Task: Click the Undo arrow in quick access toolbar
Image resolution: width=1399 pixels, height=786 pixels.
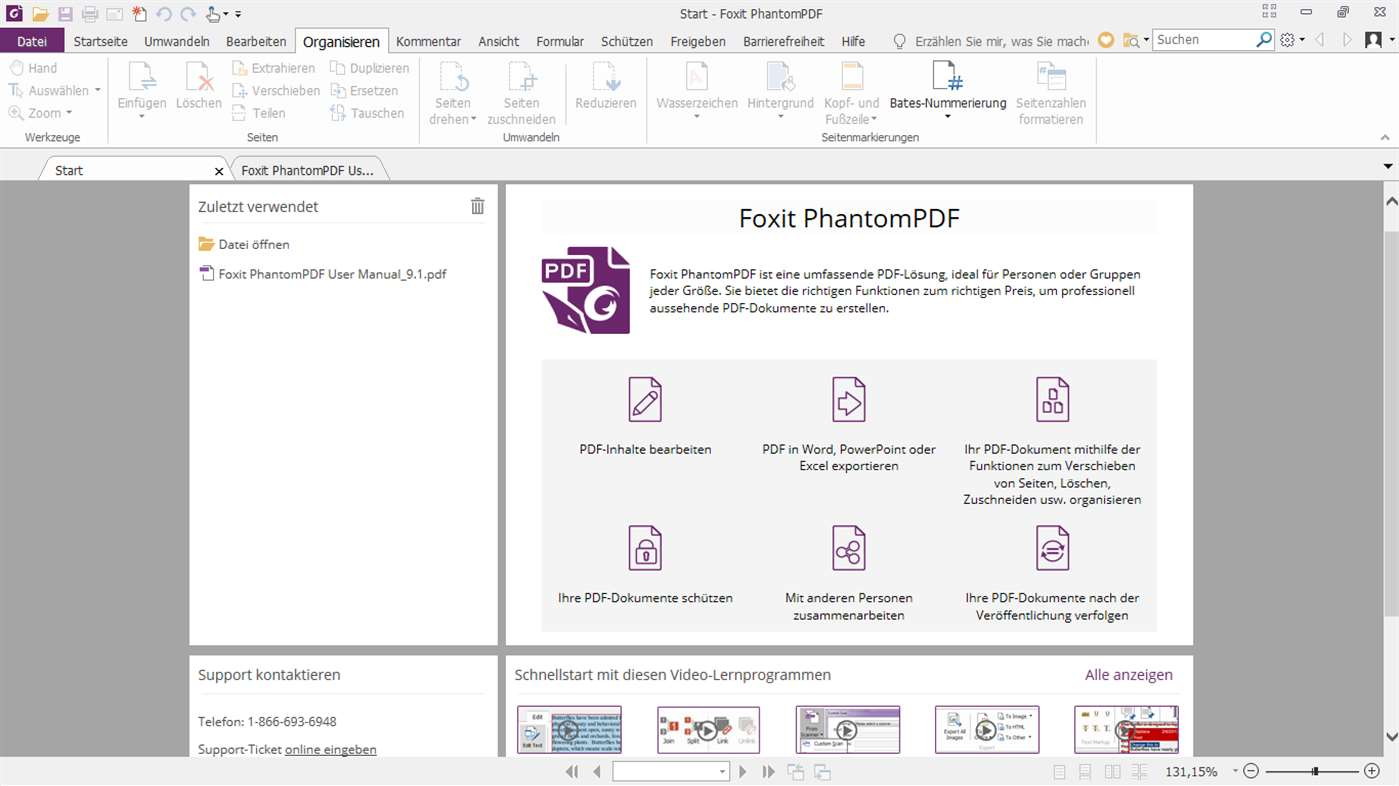Action: [x=164, y=14]
